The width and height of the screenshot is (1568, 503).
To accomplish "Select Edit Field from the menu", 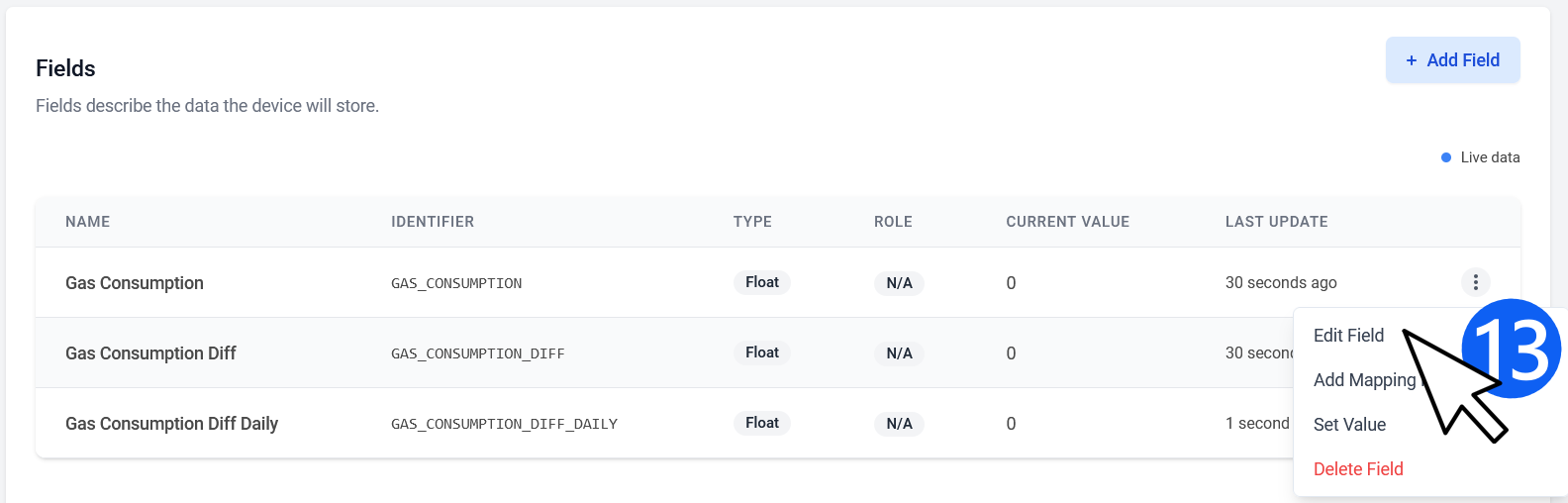I will [x=1348, y=336].
